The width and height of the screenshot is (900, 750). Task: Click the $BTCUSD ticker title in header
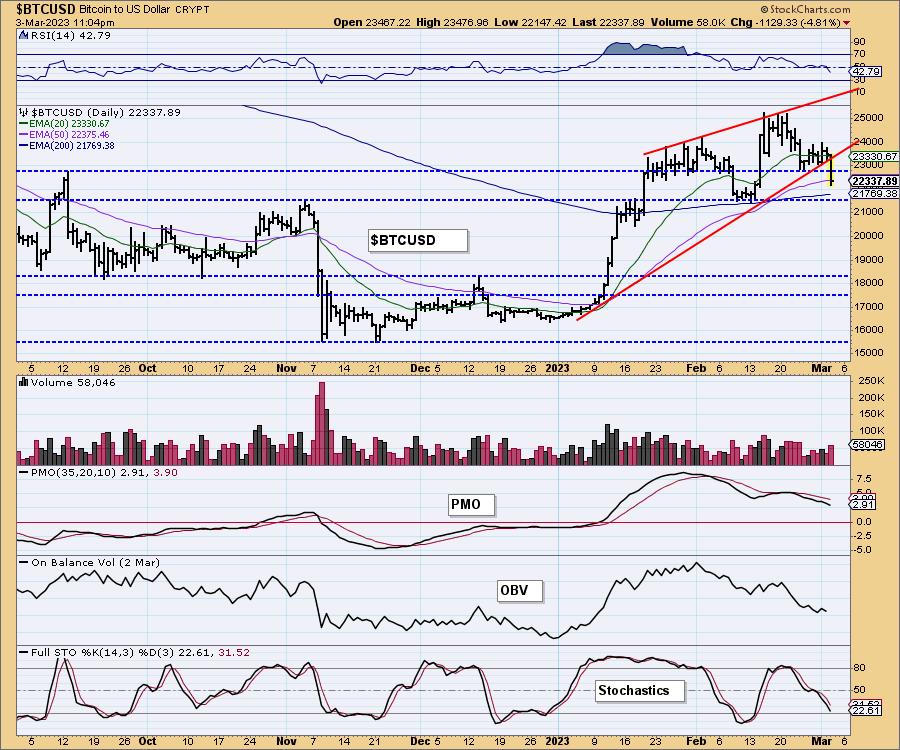click(x=46, y=9)
